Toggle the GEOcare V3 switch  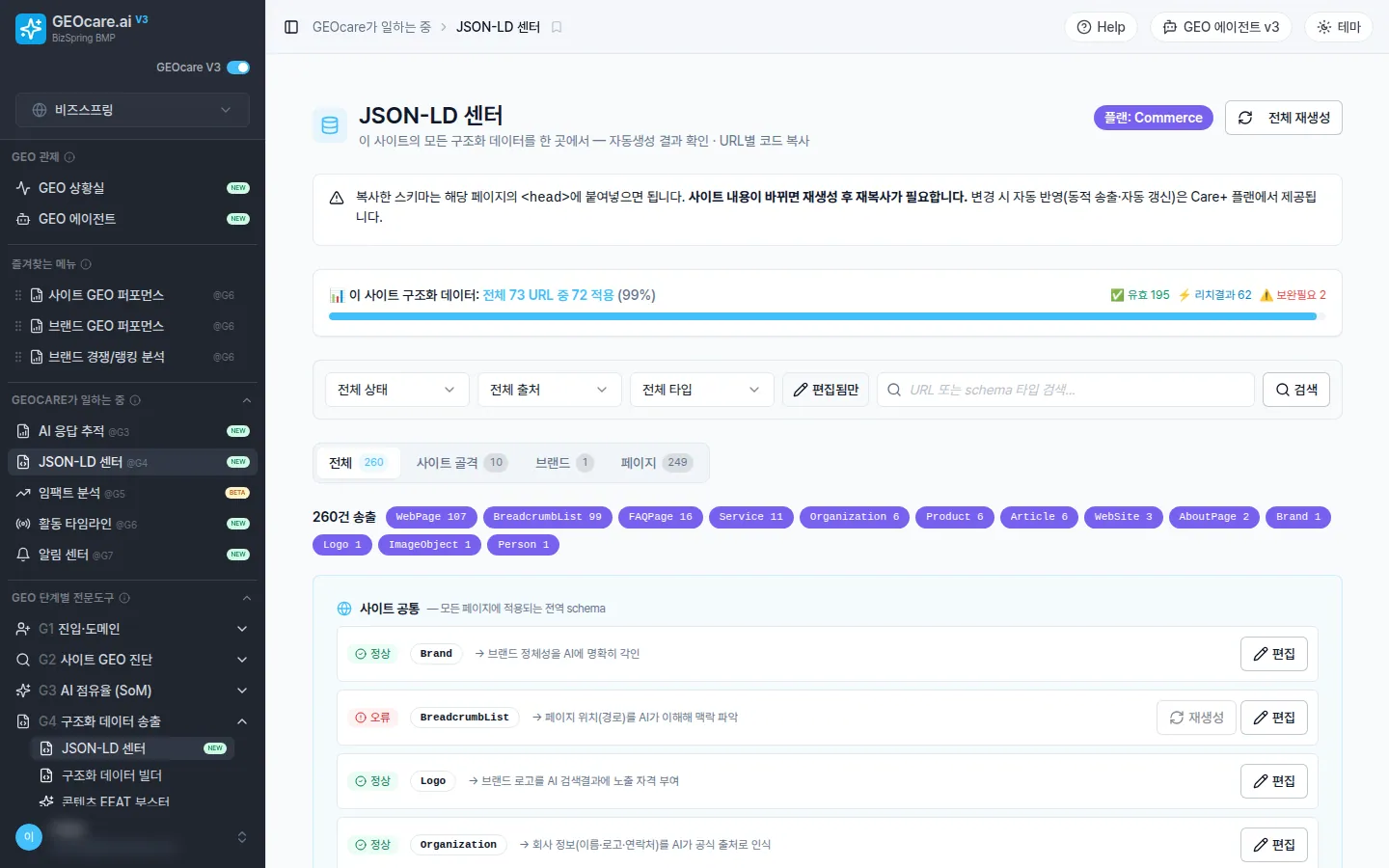point(238,68)
